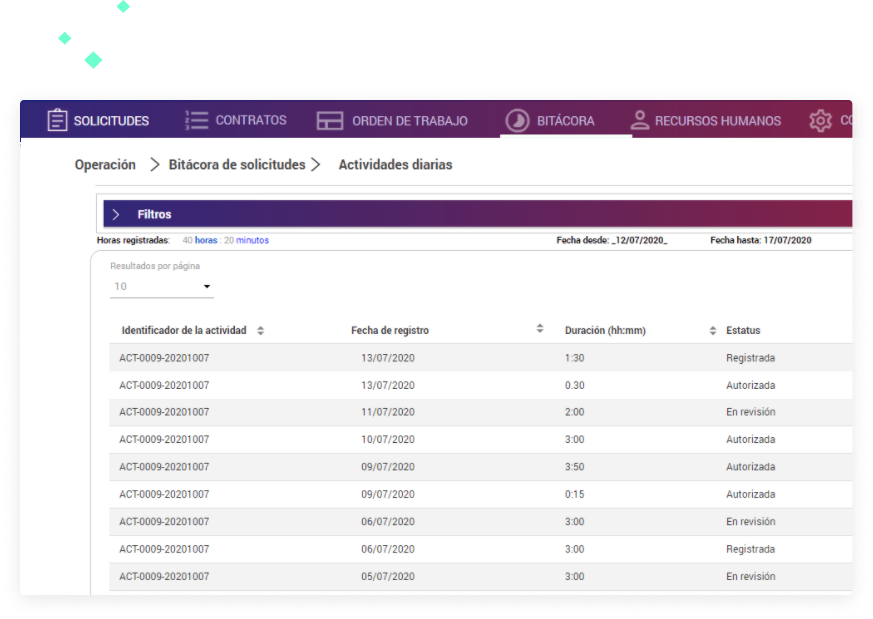Open the Resultados por página dropdown
873x619 pixels.
162,287
